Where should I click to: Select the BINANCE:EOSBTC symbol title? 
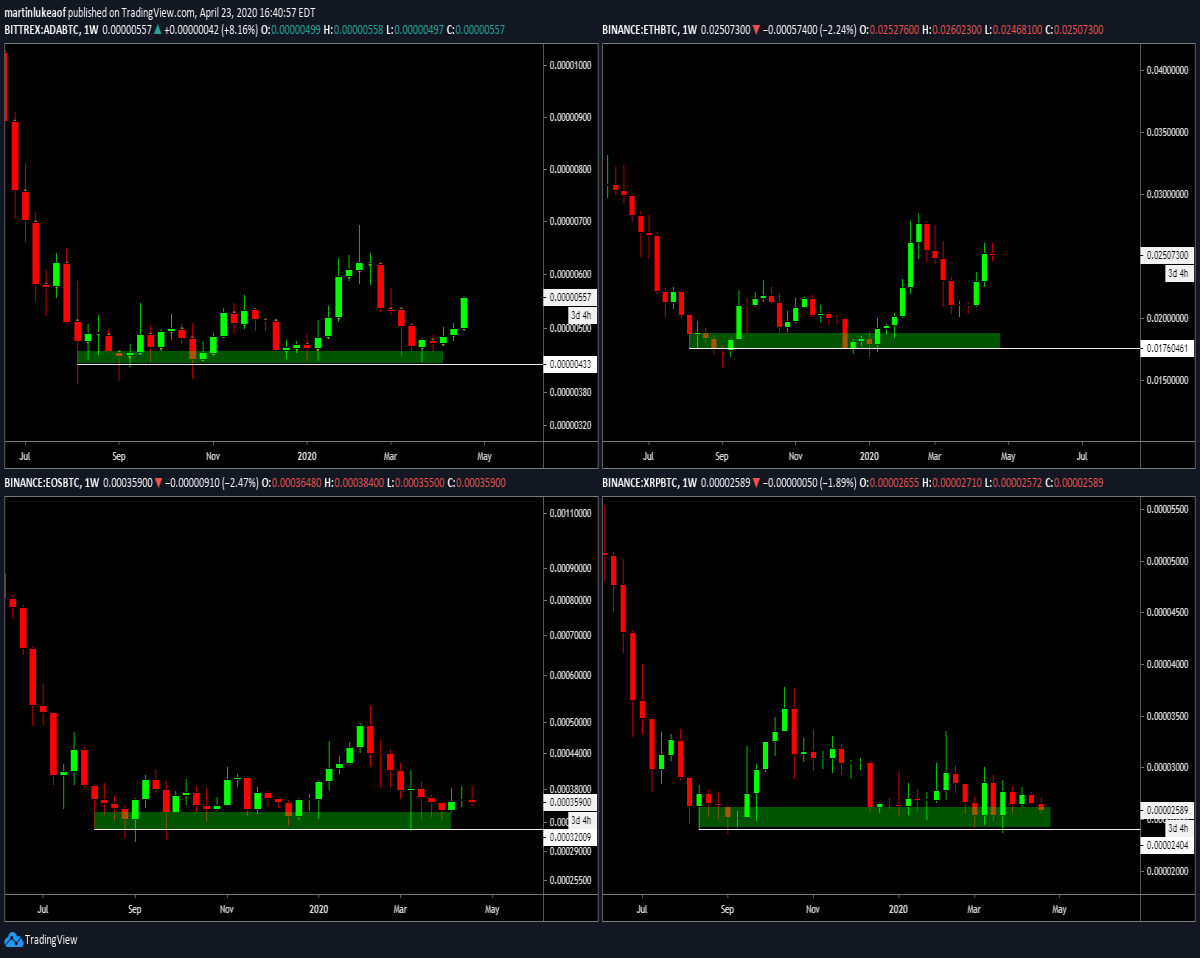(41, 483)
